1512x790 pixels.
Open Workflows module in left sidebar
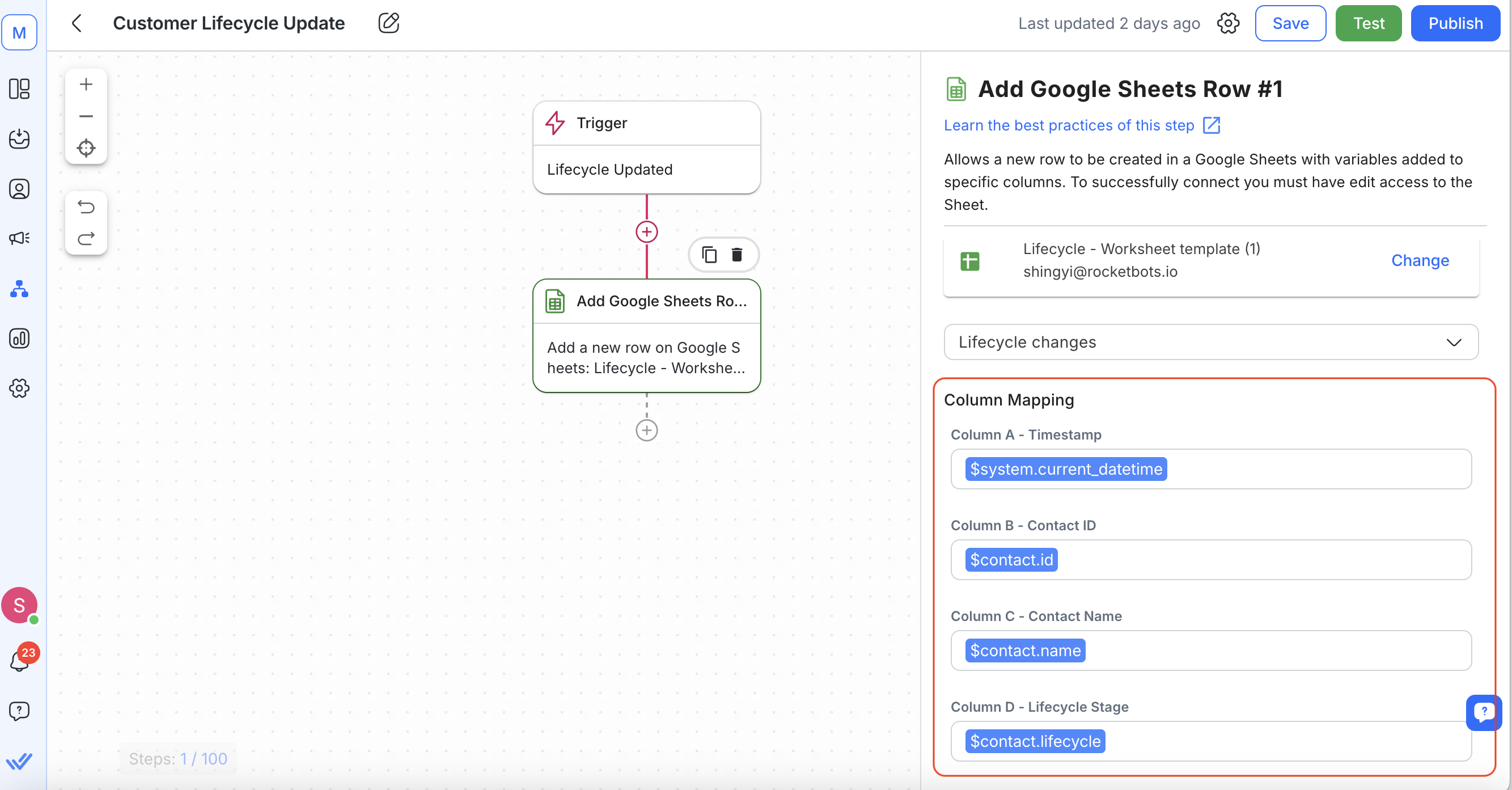point(19,289)
